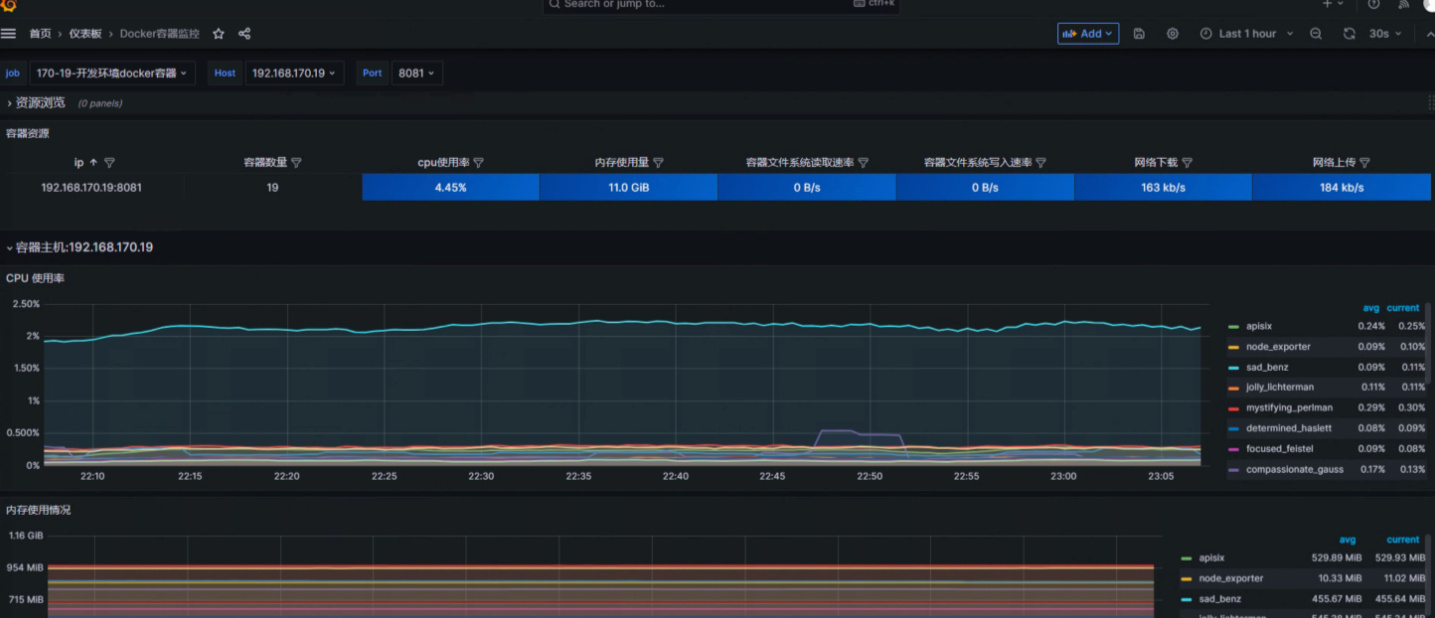Image resolution: width=1435 pixels, height=618 pixels.
Task: Filter the 容器文件系统写入速率 column
Action: pyautogui.click(x=1041, y=163)
